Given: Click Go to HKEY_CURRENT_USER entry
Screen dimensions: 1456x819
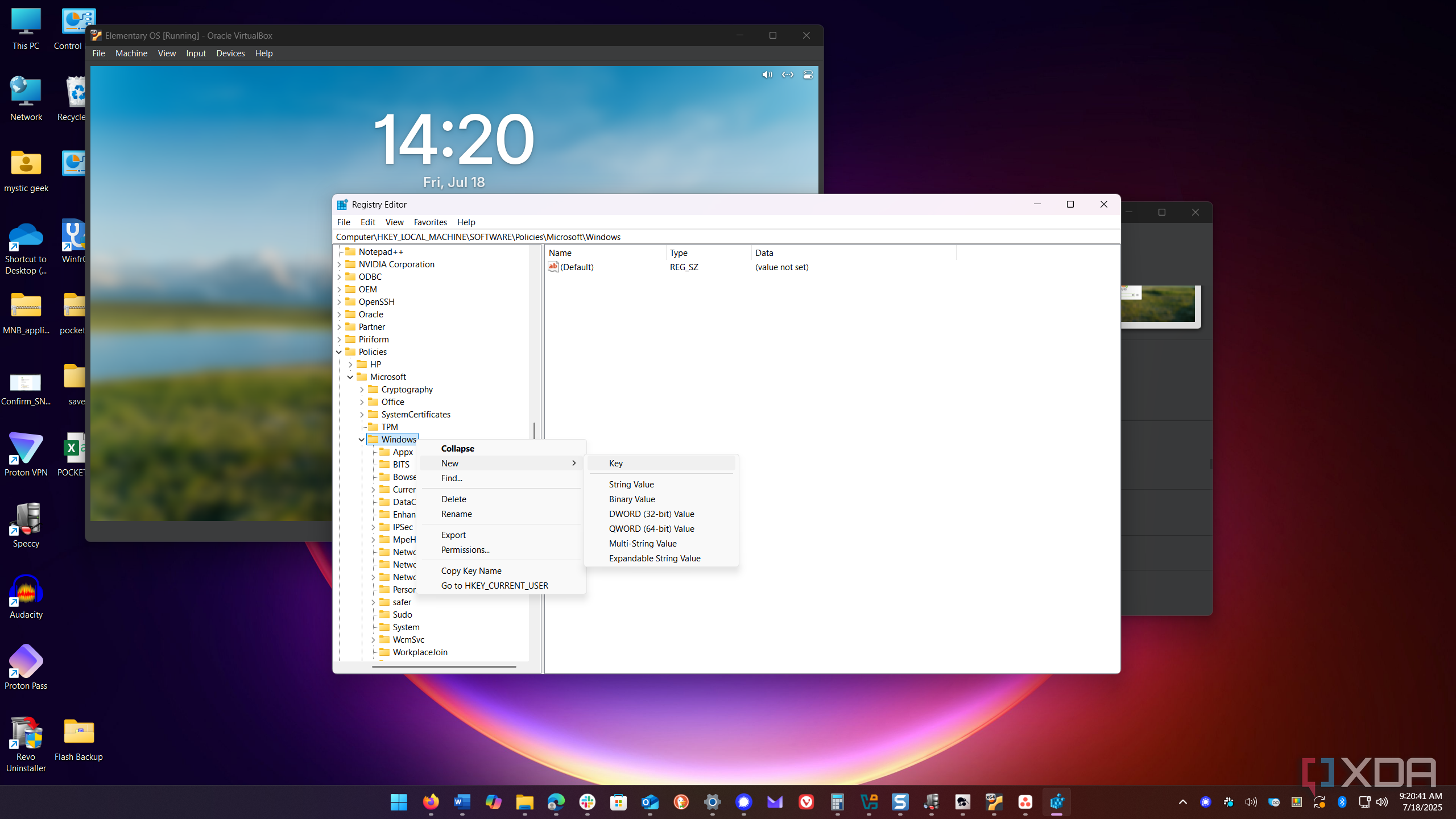Looking at the screenshot, I should click(494, 585).
